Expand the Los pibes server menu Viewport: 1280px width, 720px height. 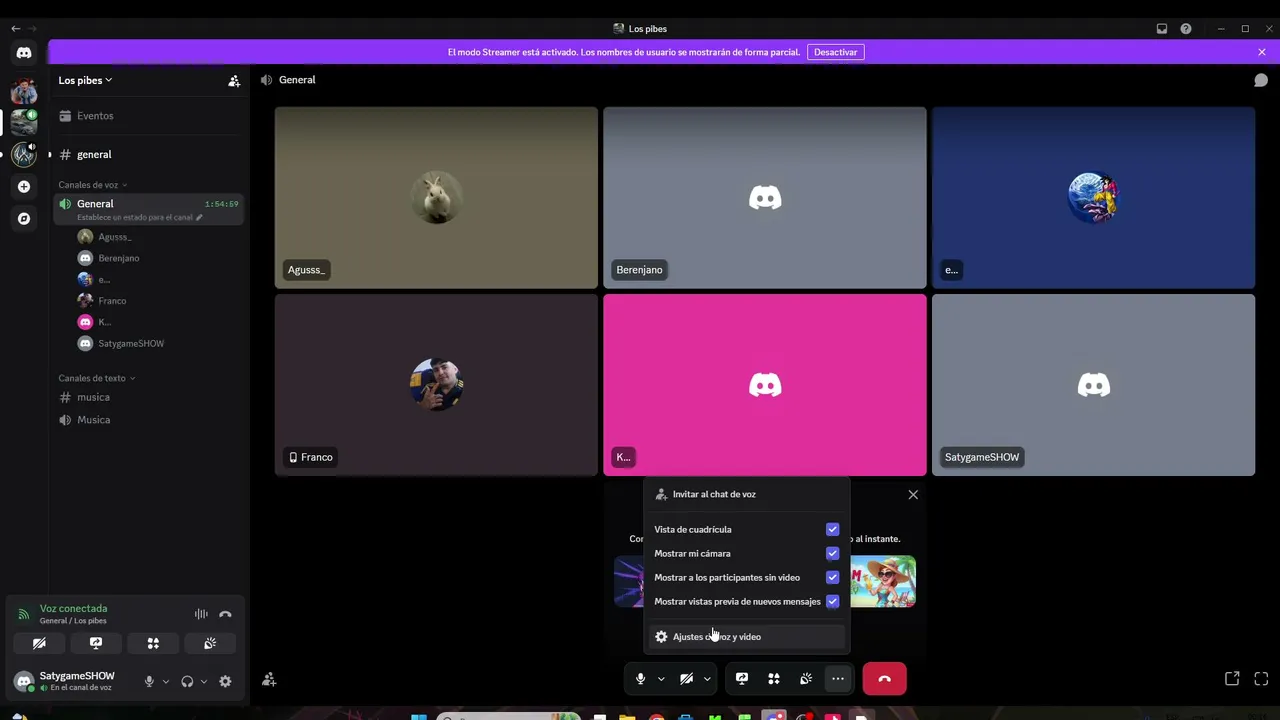coord(85,80)
